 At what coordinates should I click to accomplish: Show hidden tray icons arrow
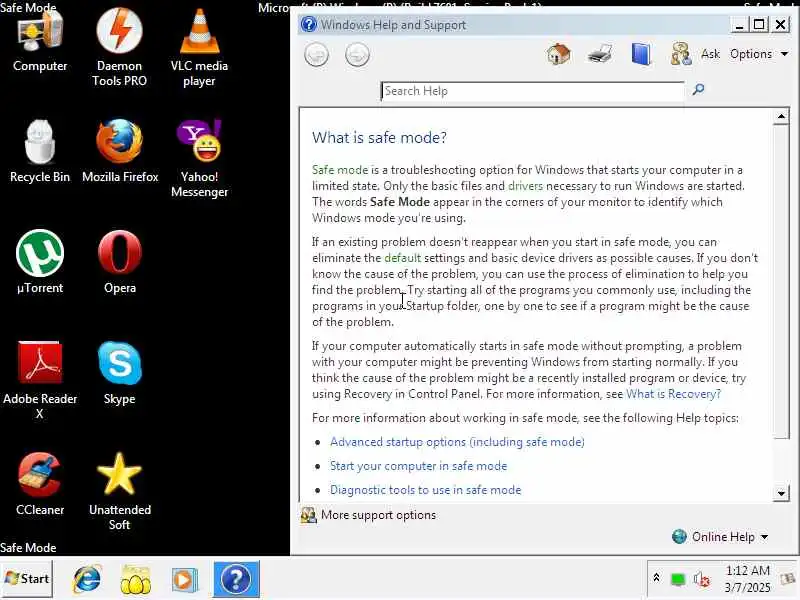[657, 578]
